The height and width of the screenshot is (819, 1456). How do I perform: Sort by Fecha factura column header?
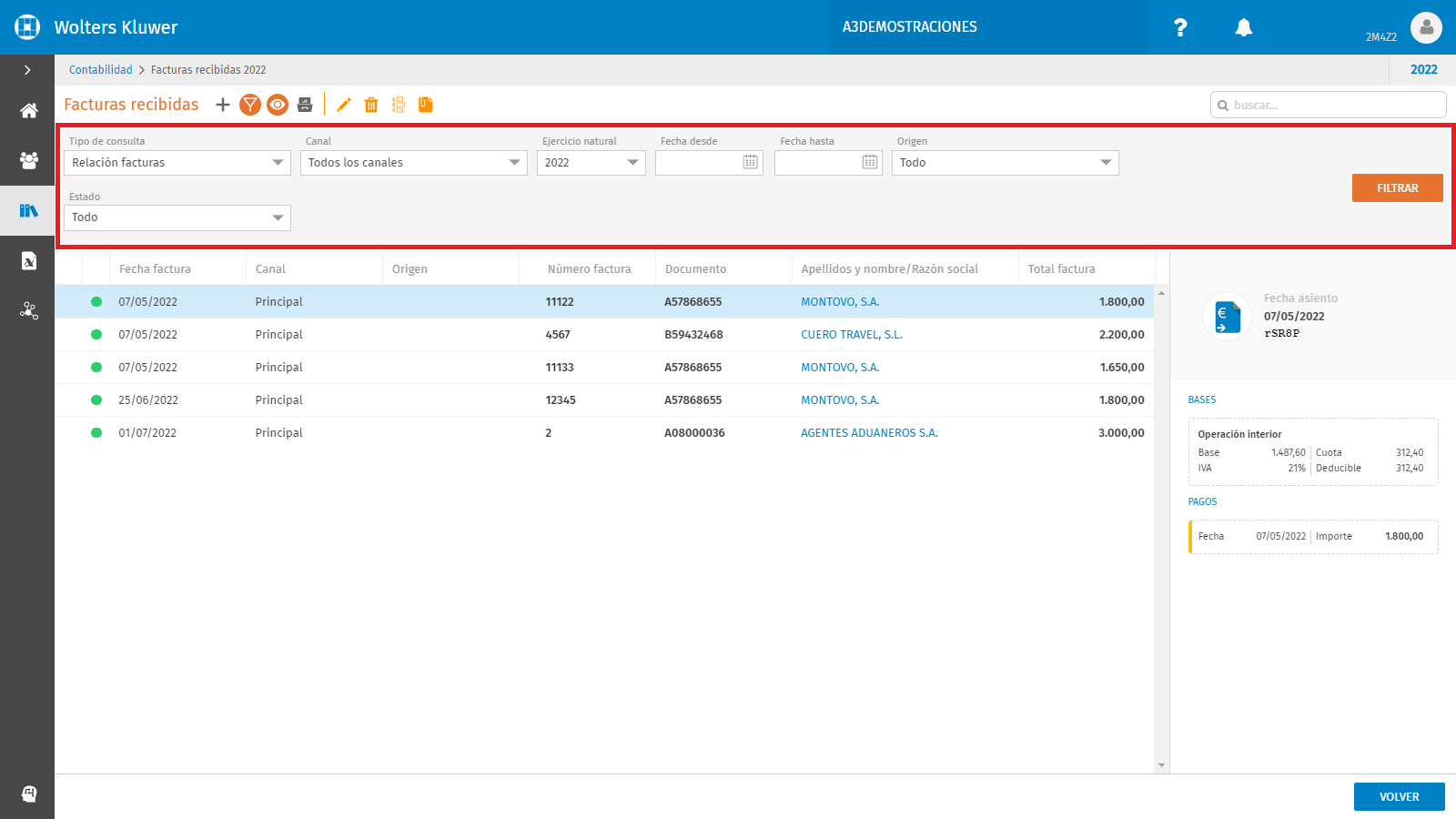tap(155, 269)
